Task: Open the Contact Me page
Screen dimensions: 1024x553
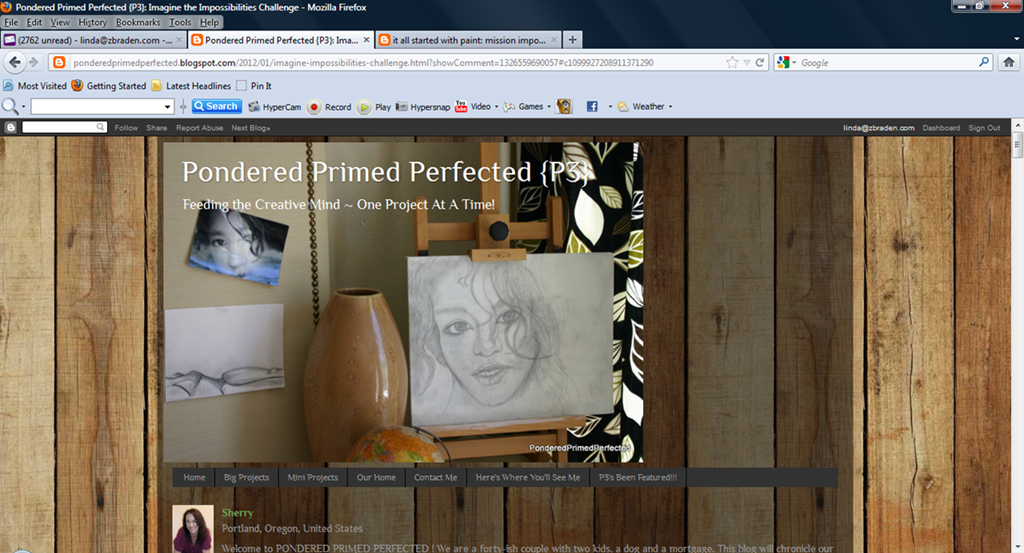Action: click(436, 477)
